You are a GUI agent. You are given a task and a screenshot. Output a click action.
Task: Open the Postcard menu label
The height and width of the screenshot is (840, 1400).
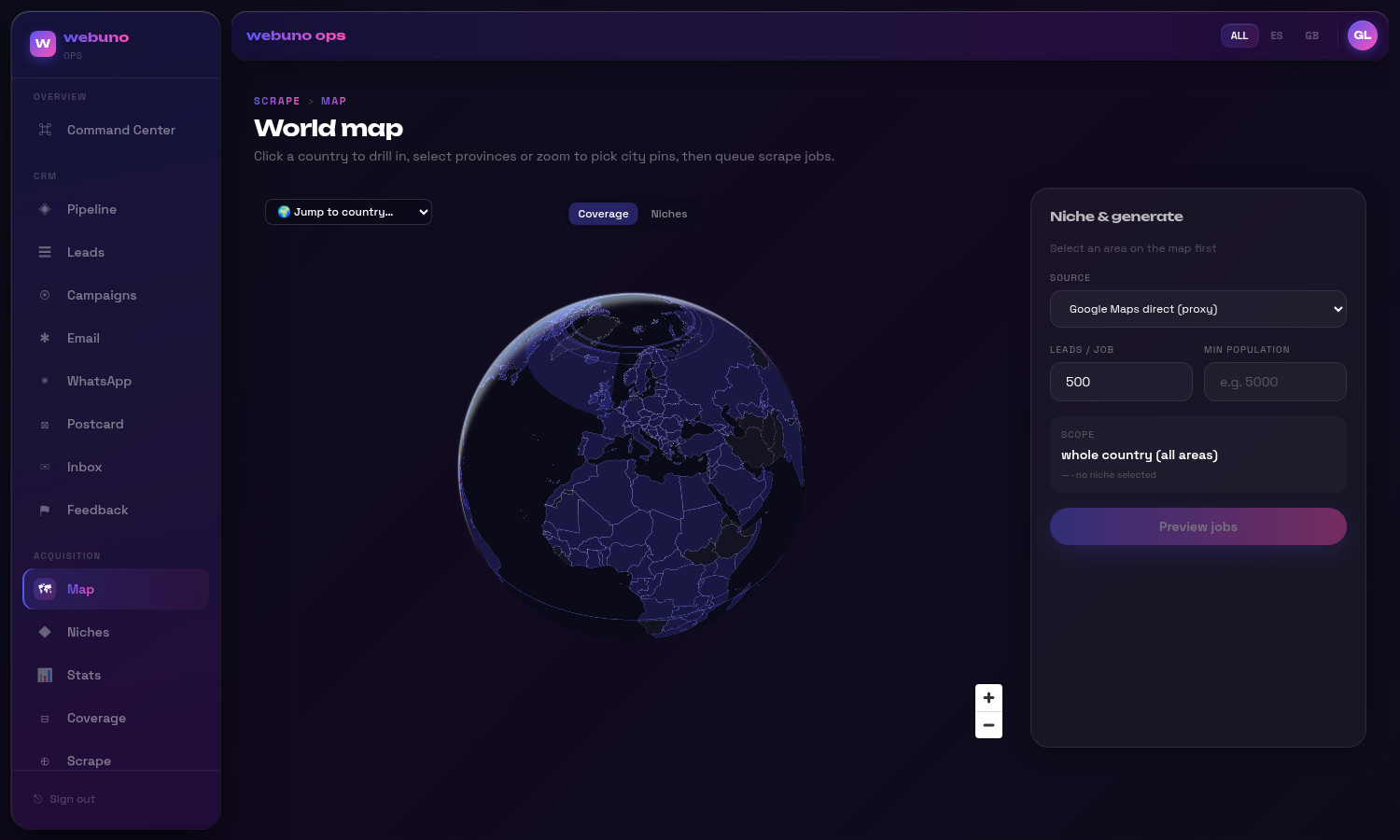pos(95,424)
